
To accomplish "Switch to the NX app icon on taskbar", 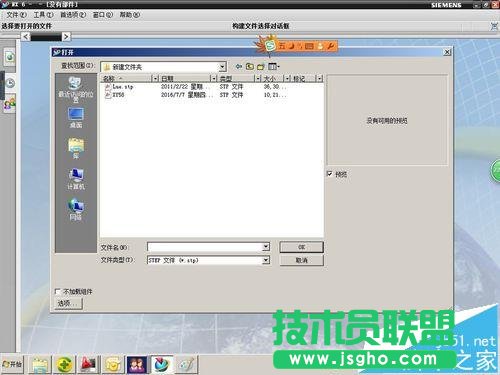I will (162, 364).
